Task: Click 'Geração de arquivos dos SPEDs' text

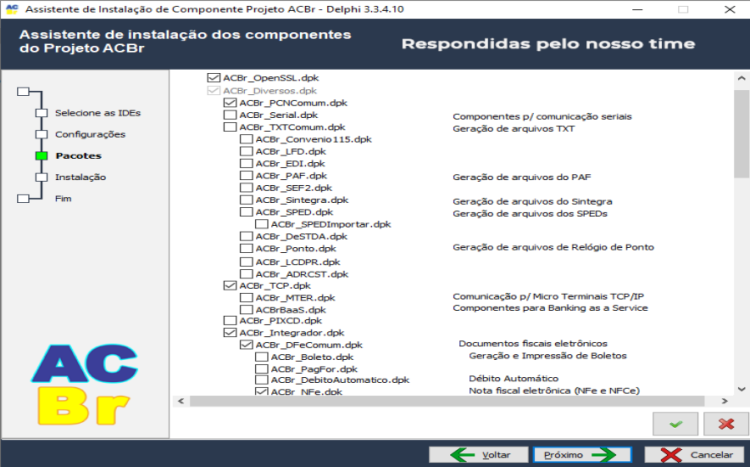Action: (x=530, y=213)
